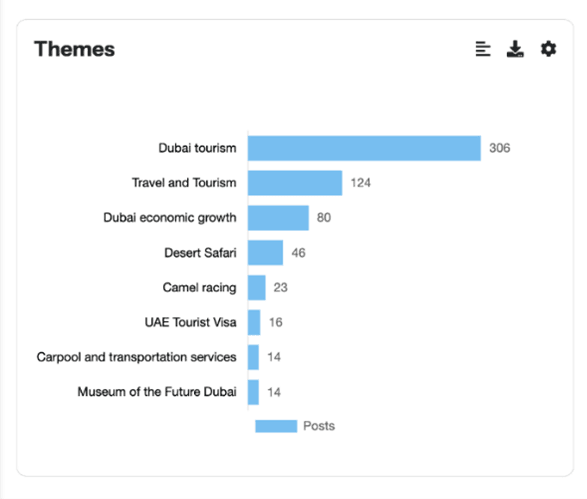Click the Desert Safari bar
This screenshot has height=499, width=587.
[265, 253]
